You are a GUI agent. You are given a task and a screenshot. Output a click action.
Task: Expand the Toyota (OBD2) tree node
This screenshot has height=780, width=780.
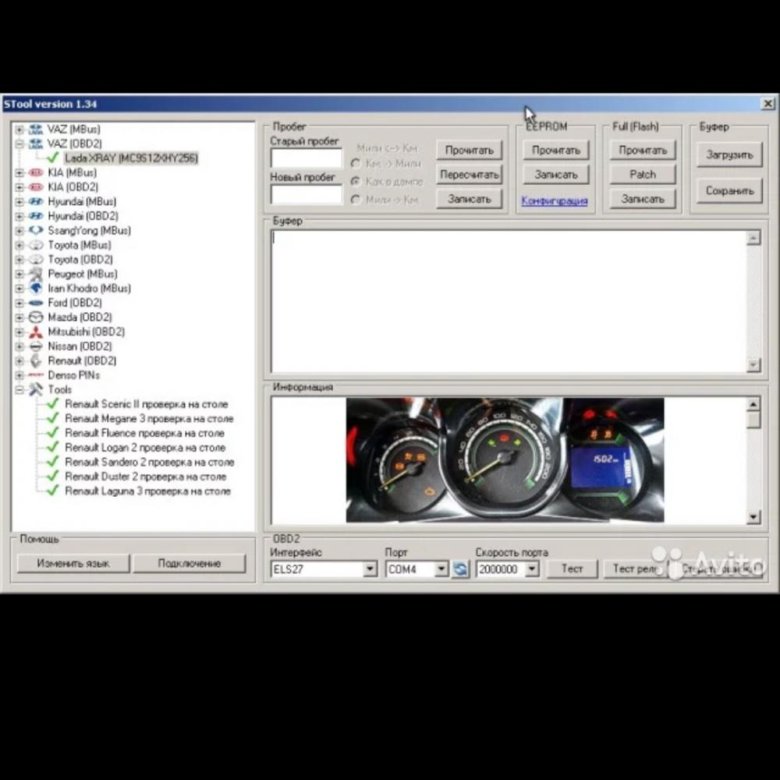[20, 259]
